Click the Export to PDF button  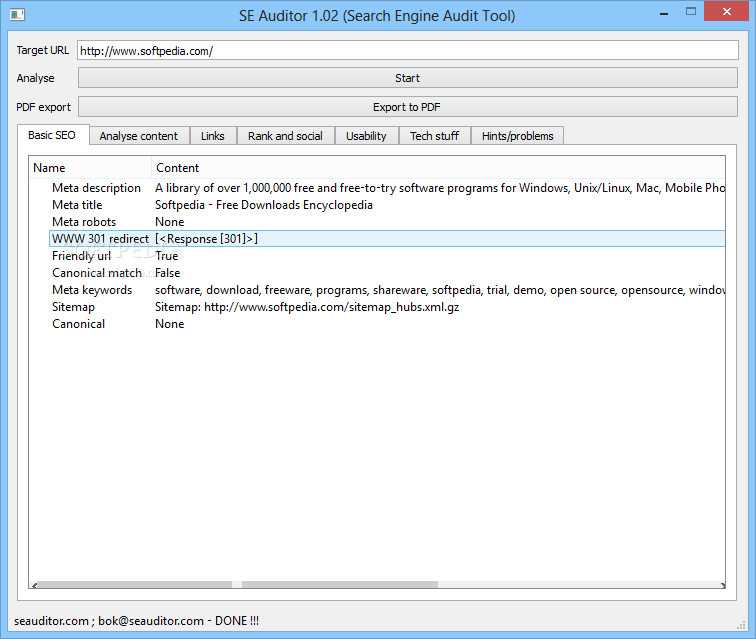[407, 107]
